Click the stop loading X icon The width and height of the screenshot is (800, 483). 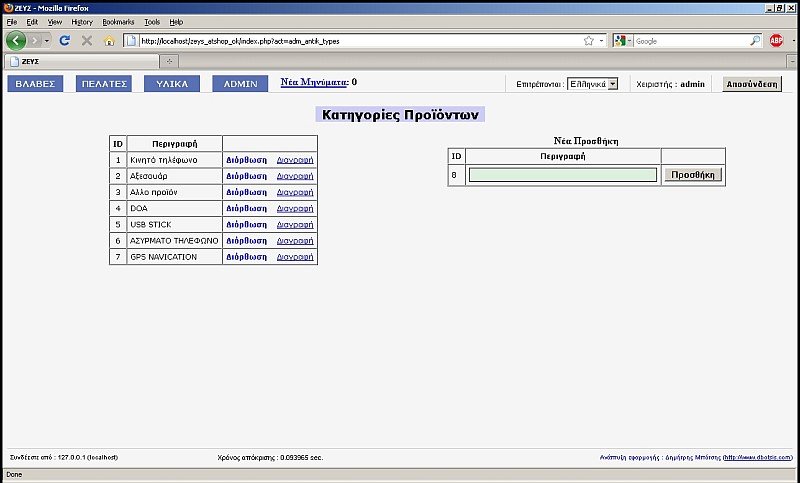pos(87,41)
